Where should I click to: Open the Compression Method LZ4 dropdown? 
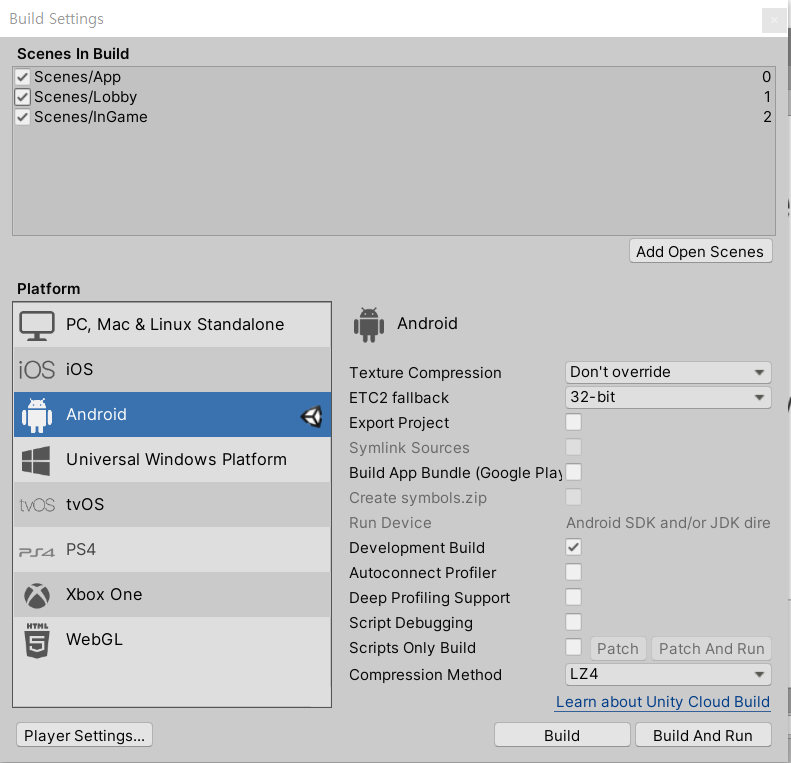pyautogui.click(x=668, y=674)
